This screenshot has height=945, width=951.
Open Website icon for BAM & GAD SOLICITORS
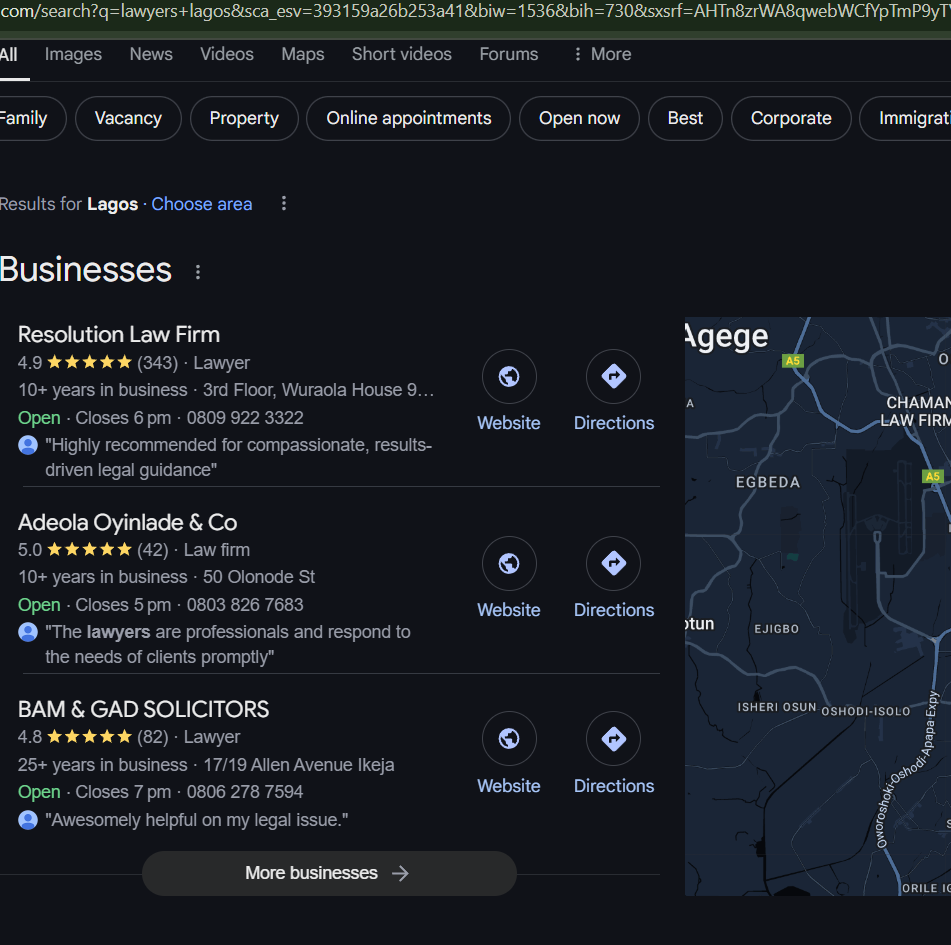509,739
